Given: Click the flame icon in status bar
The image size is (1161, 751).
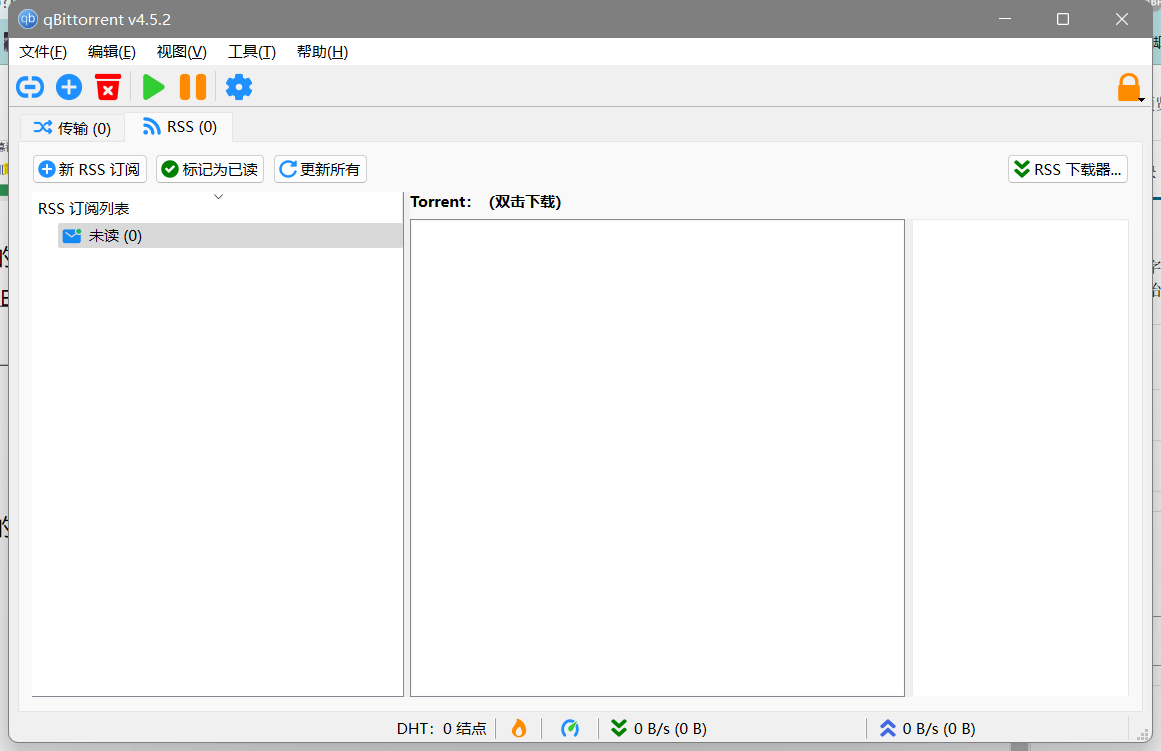Looking at the screenshot, I should [x=518, y=728].
